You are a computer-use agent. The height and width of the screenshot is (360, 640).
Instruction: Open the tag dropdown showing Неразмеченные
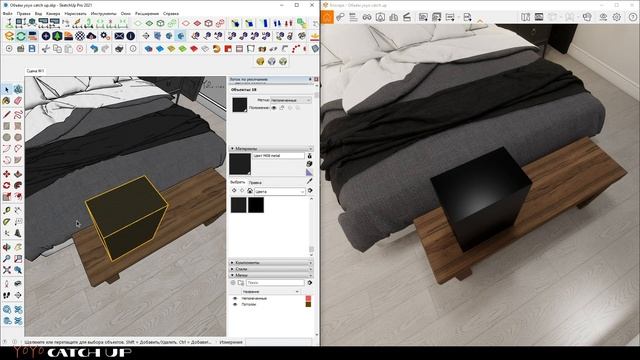click(291, 100)
